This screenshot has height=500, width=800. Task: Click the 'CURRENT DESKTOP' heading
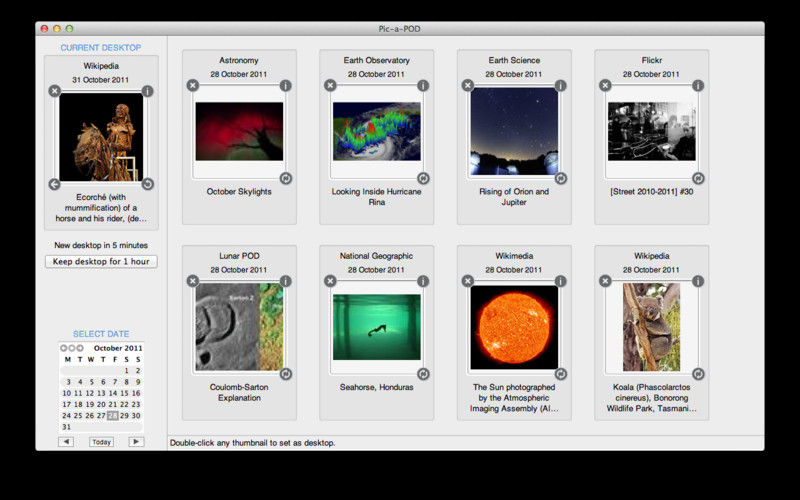click(101, 47)
